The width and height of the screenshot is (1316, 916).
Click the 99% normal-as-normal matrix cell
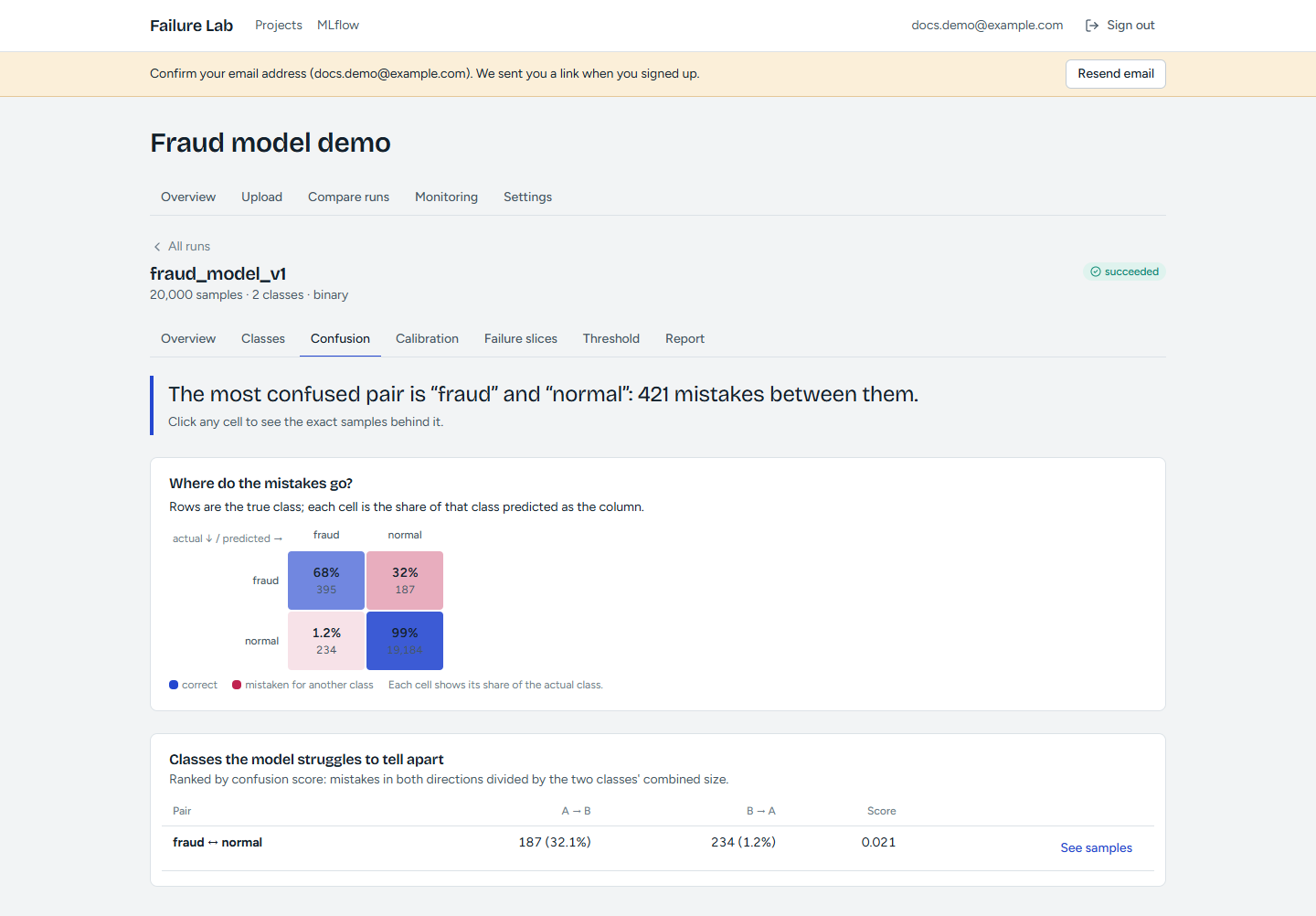pos(405,641)
